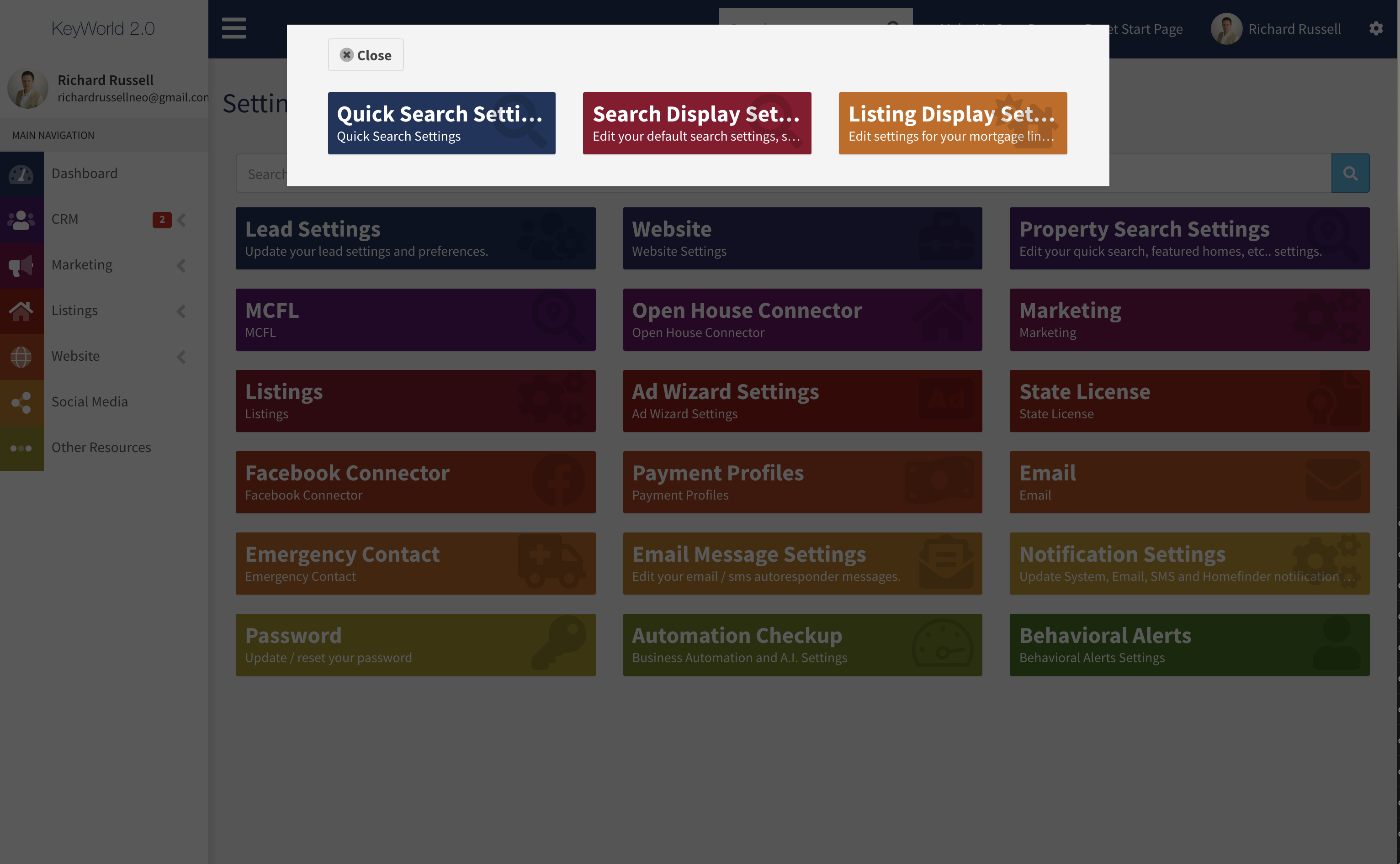Expand the Website sidebar chevron
Viewport: 1400px width, 864px height.
point(182,357)
